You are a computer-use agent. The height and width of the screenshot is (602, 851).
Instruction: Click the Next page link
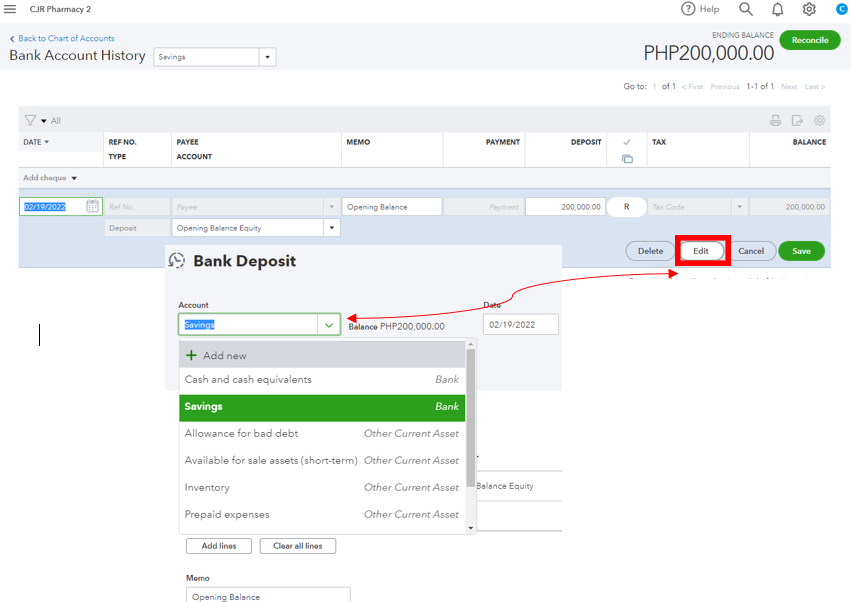(x=789, y=87)
